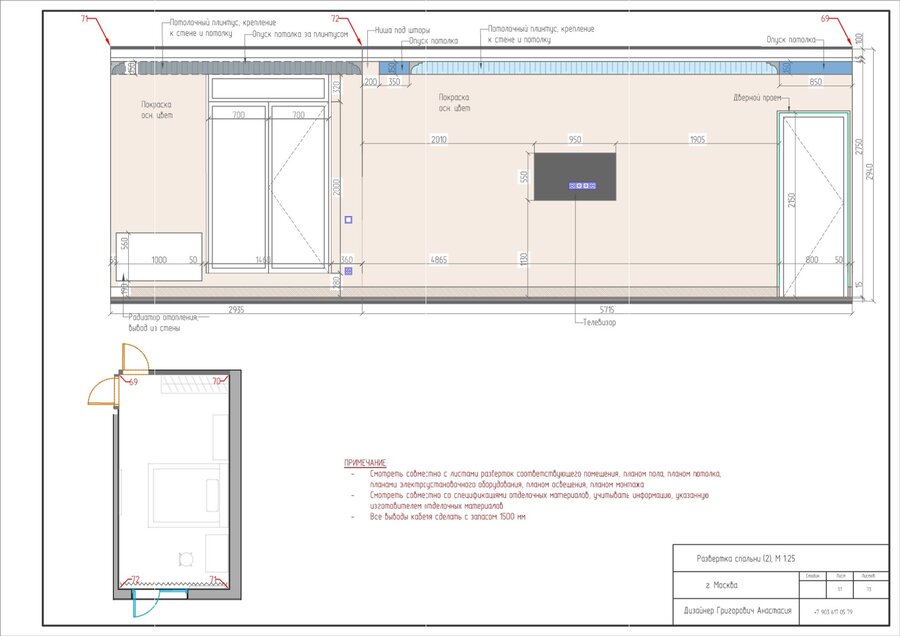Select the radiator rectangle under the window
The height and width of the screenshot is (636, 900).
(159, 257)
